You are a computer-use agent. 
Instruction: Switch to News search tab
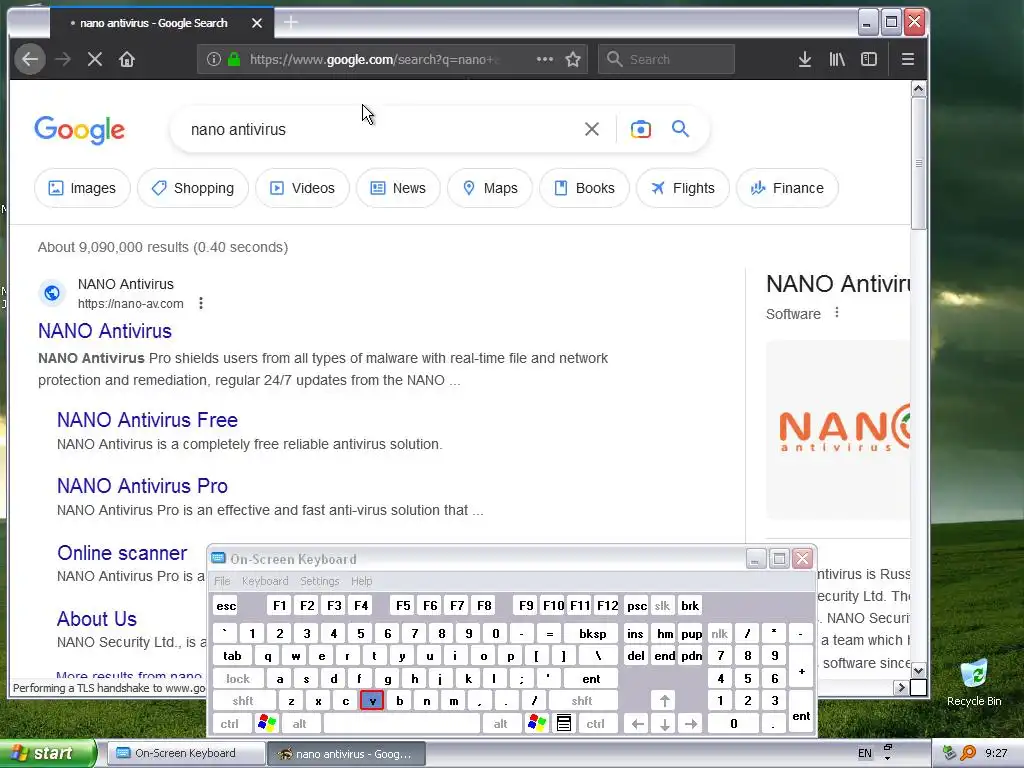pos(398,188)
